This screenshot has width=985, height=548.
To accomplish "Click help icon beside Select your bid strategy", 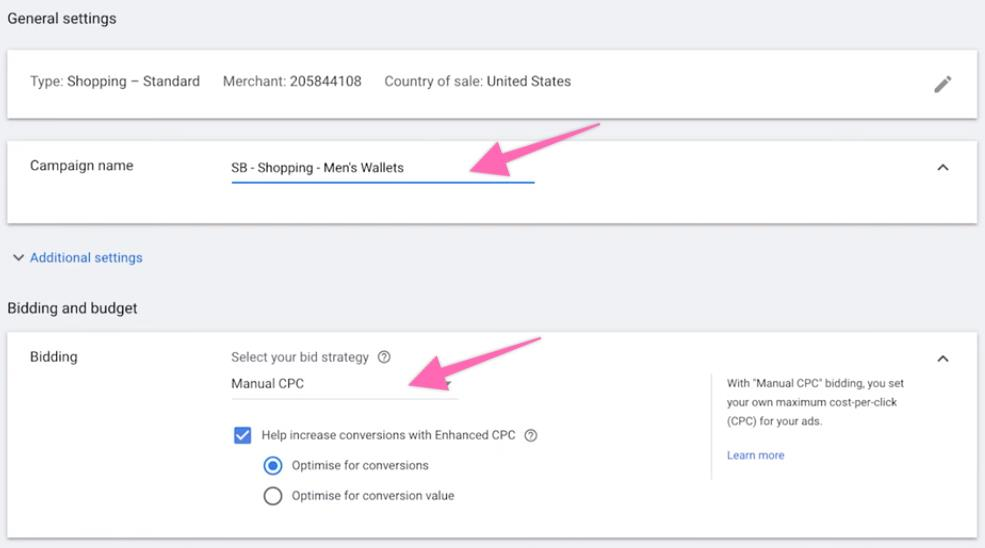I will 384,357.
